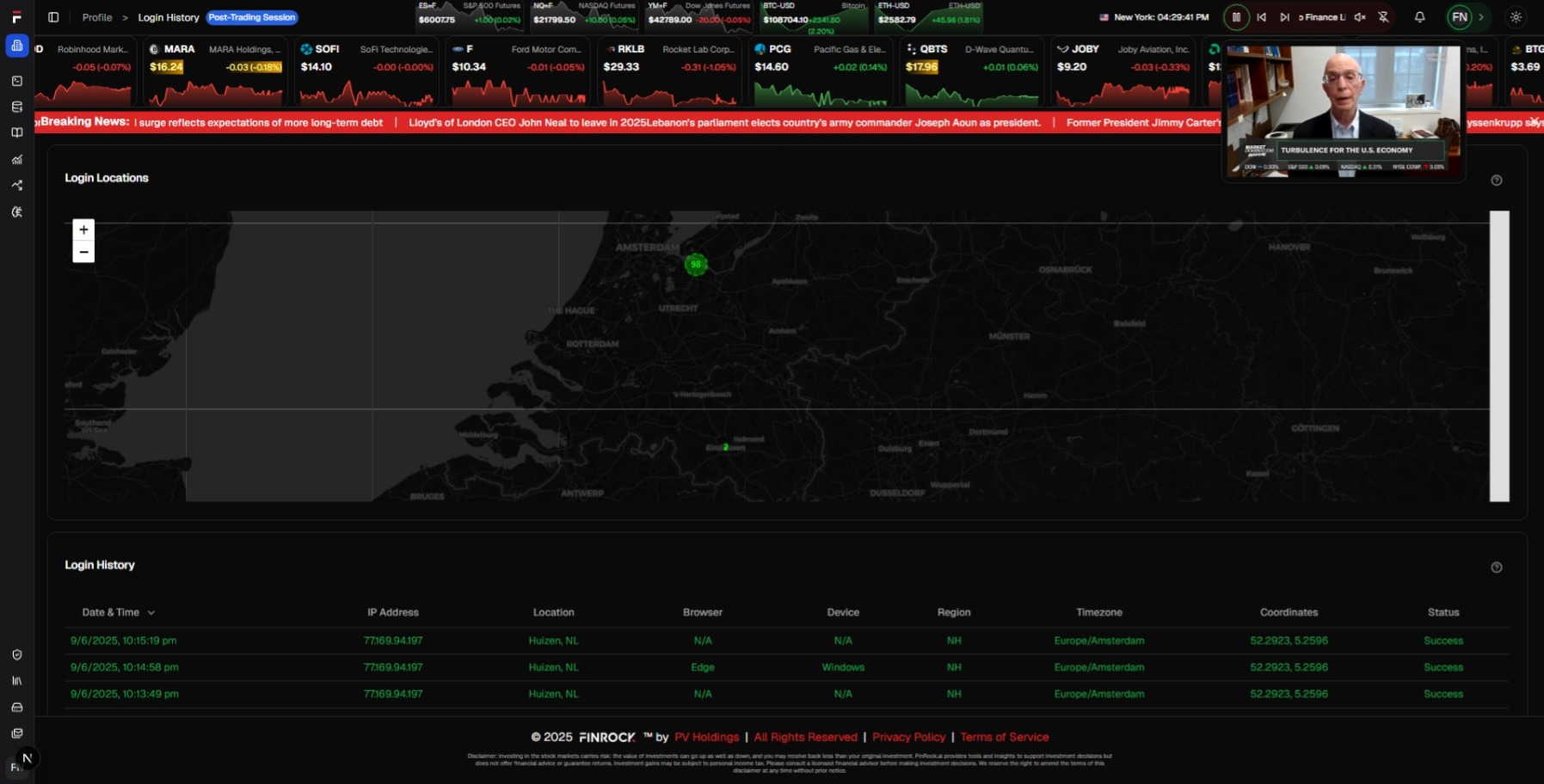
Task: Open the notifications bell icon
Action: point(1420,17)
